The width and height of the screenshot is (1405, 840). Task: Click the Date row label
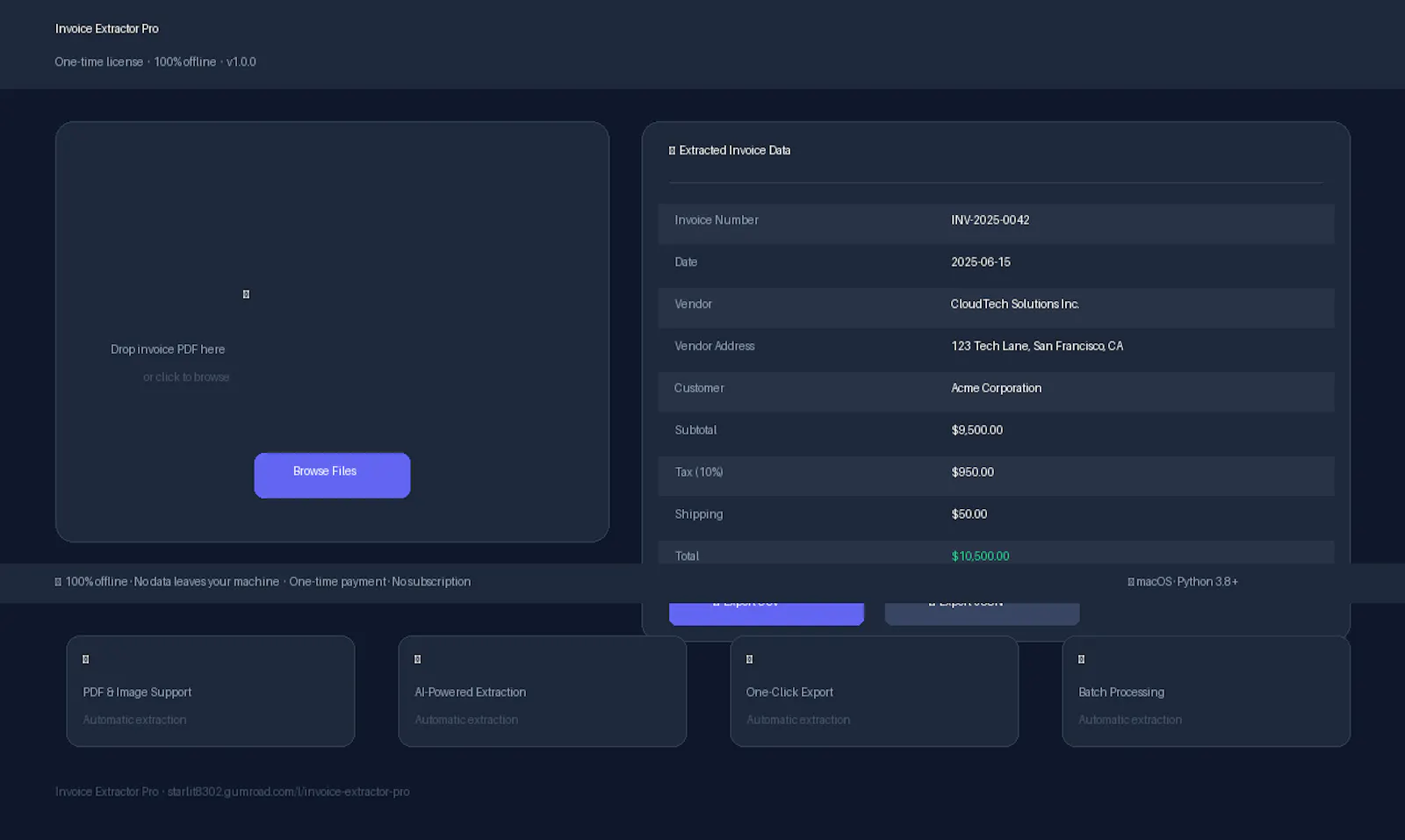pyautogui.click(x=686, y=262)
